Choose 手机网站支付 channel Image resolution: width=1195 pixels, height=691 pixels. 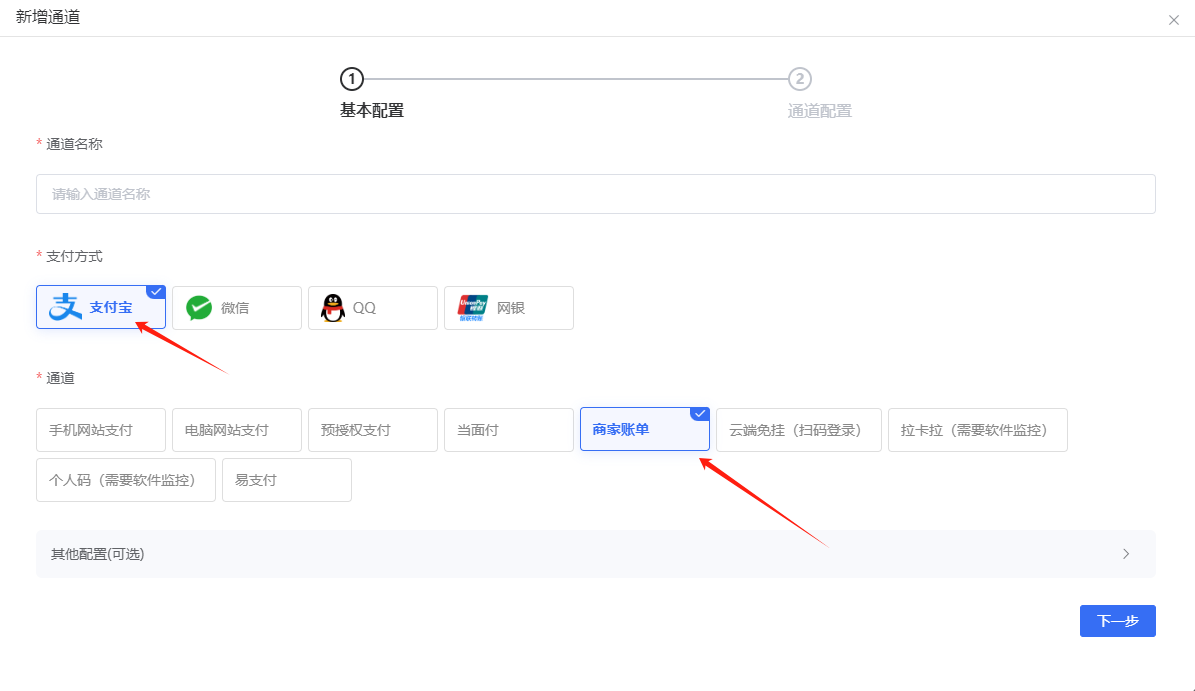[x=101, y=430]
